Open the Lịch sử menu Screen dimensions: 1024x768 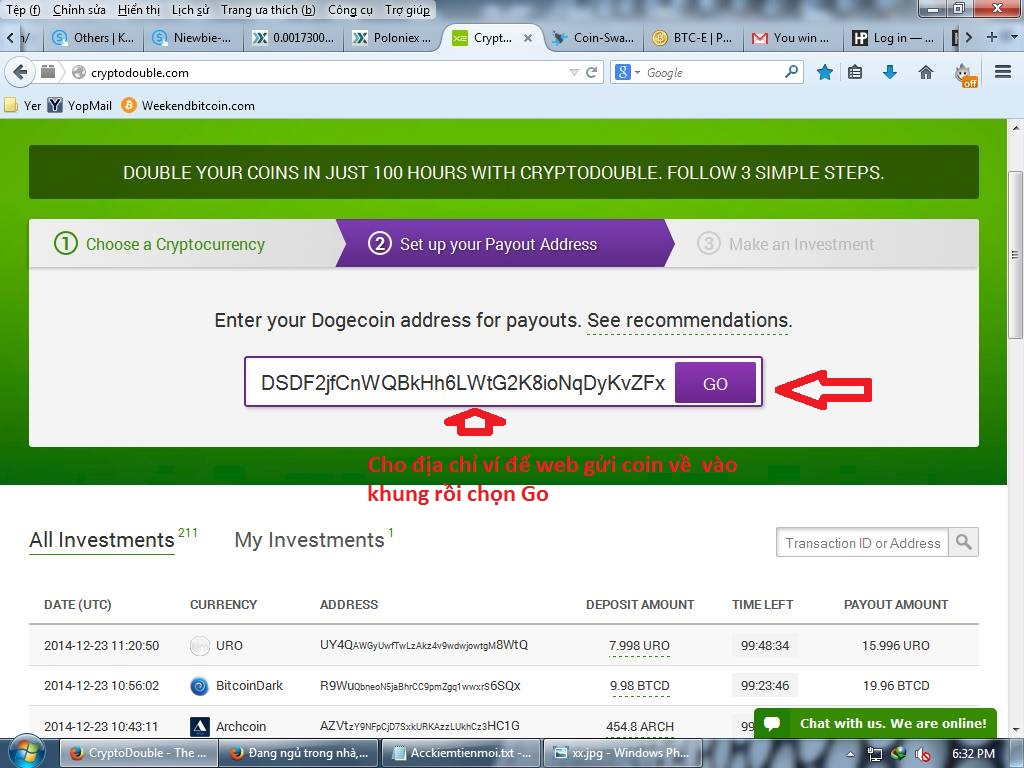(191, 10)
